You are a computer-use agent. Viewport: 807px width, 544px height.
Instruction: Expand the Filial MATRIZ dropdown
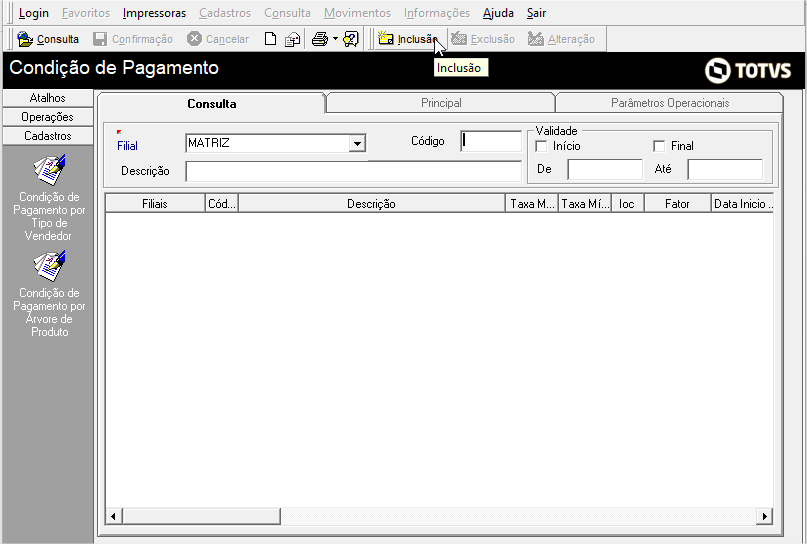[x=357, y=144]
